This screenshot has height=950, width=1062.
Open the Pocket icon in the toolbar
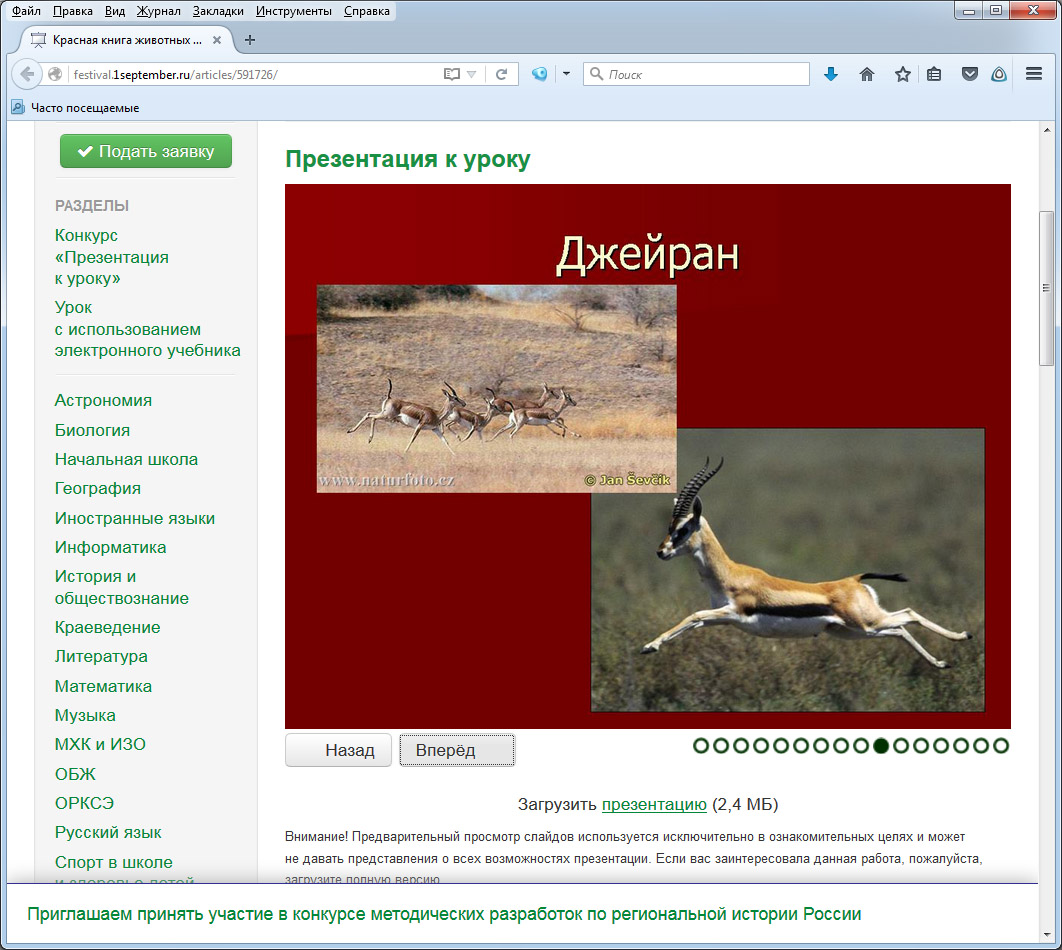tap(969, 74)
